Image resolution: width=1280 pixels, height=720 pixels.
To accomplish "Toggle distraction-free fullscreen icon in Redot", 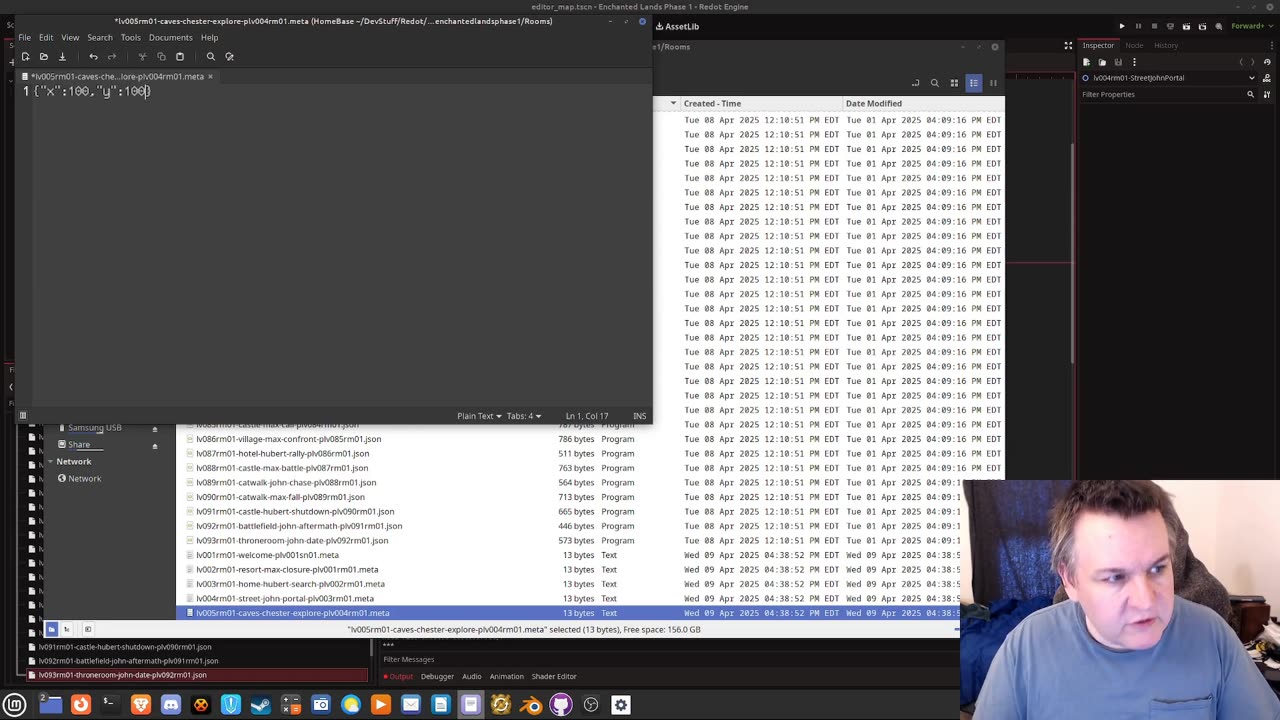I will click(1068, 45).
